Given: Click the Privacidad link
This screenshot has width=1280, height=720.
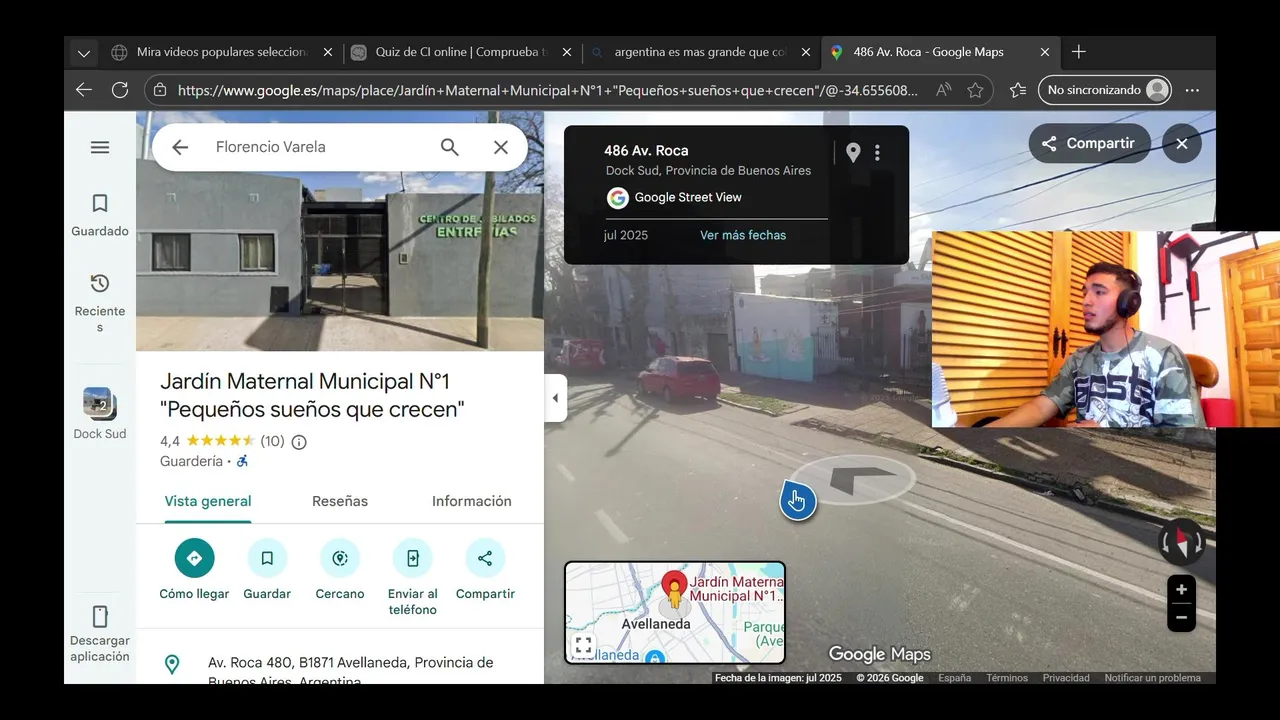Looking at the screenshot, I should [x=1066, y=678].
